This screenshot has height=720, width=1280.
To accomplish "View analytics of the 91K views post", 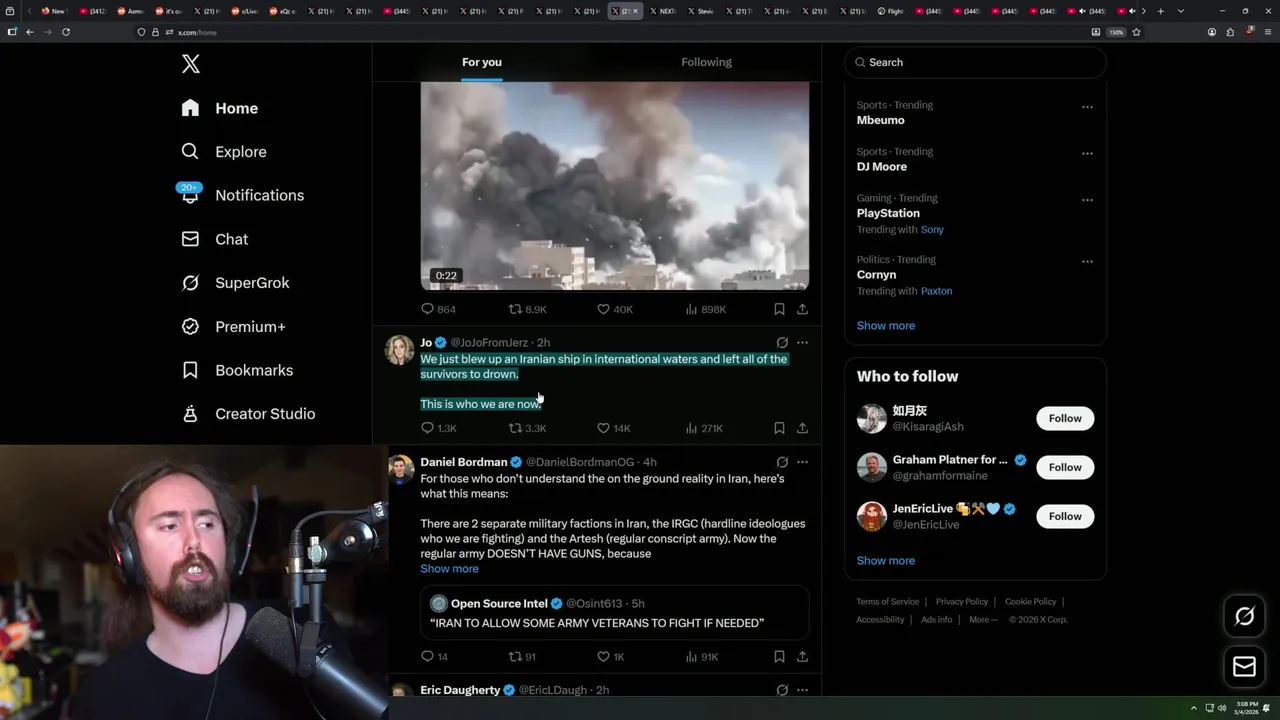I will 701,657.
